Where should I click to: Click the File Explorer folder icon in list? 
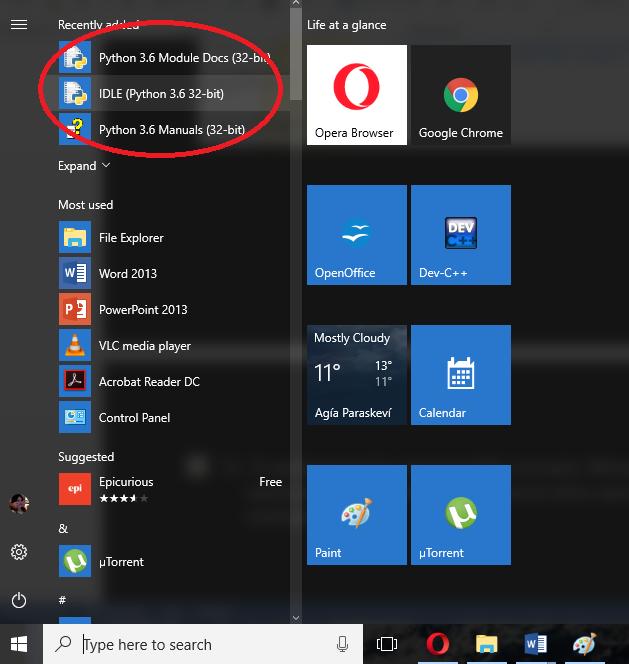tap(75, 237)
